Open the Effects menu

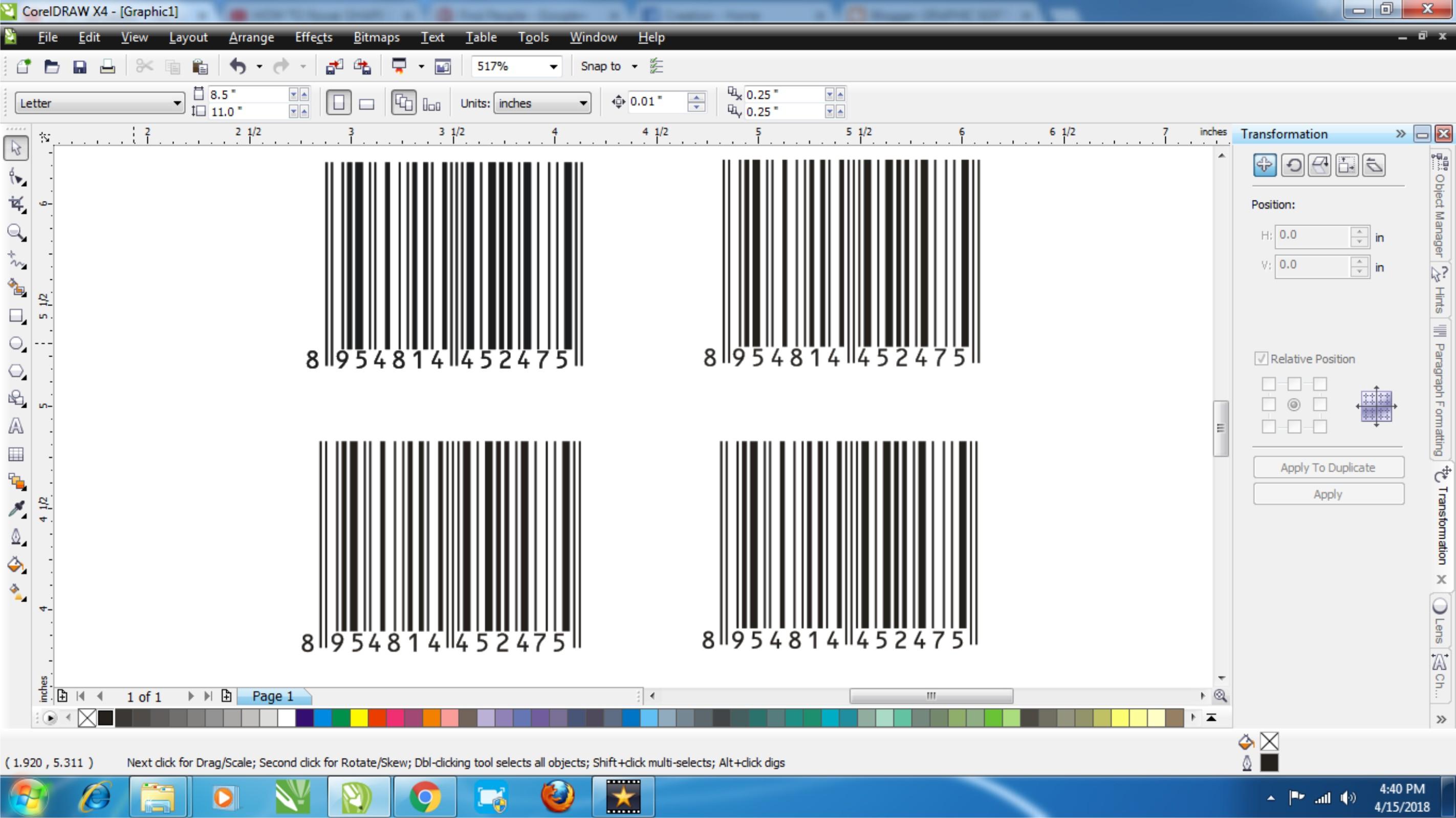(313, 37)
